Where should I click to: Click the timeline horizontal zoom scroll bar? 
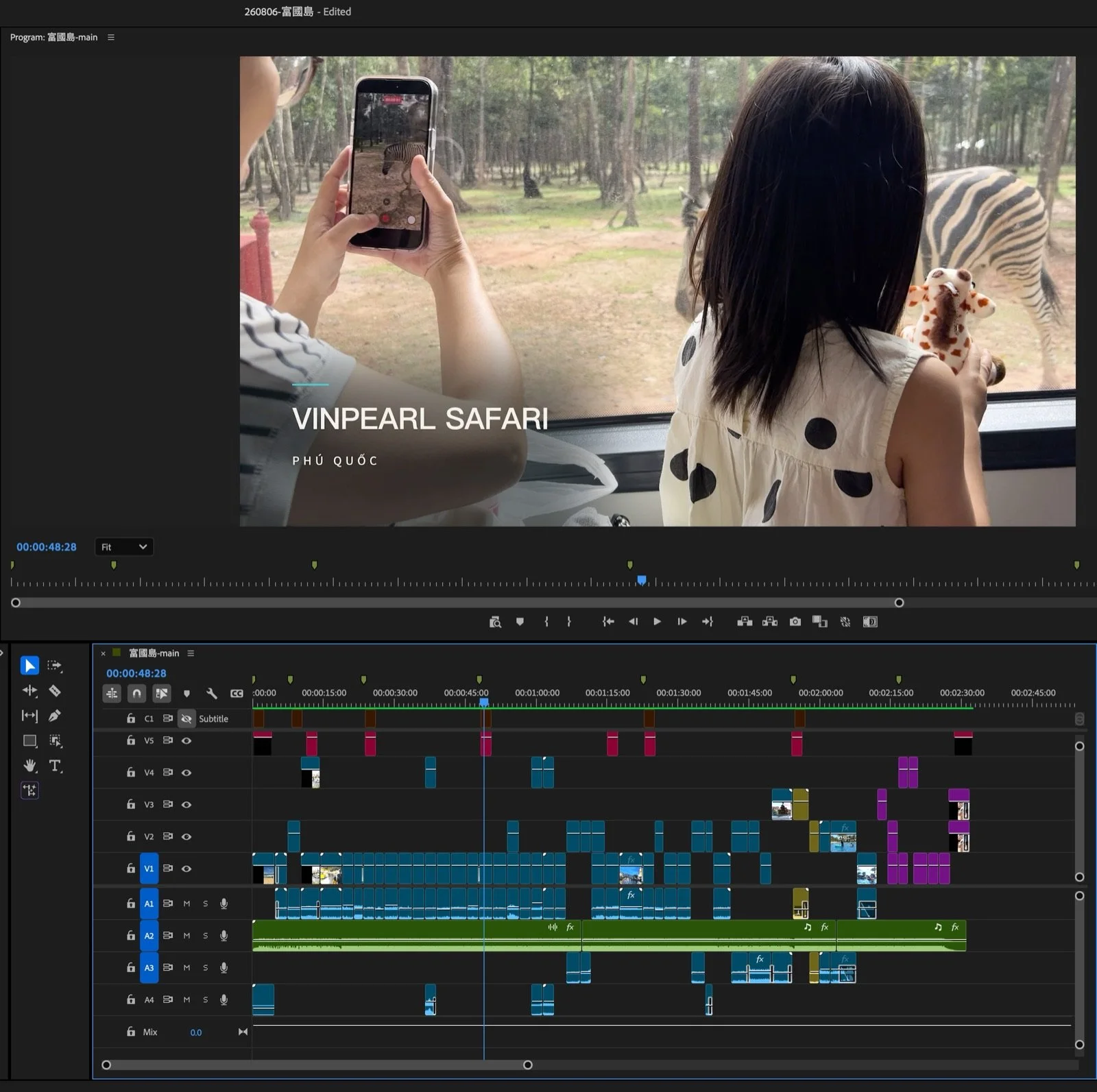coord(317,1065)
